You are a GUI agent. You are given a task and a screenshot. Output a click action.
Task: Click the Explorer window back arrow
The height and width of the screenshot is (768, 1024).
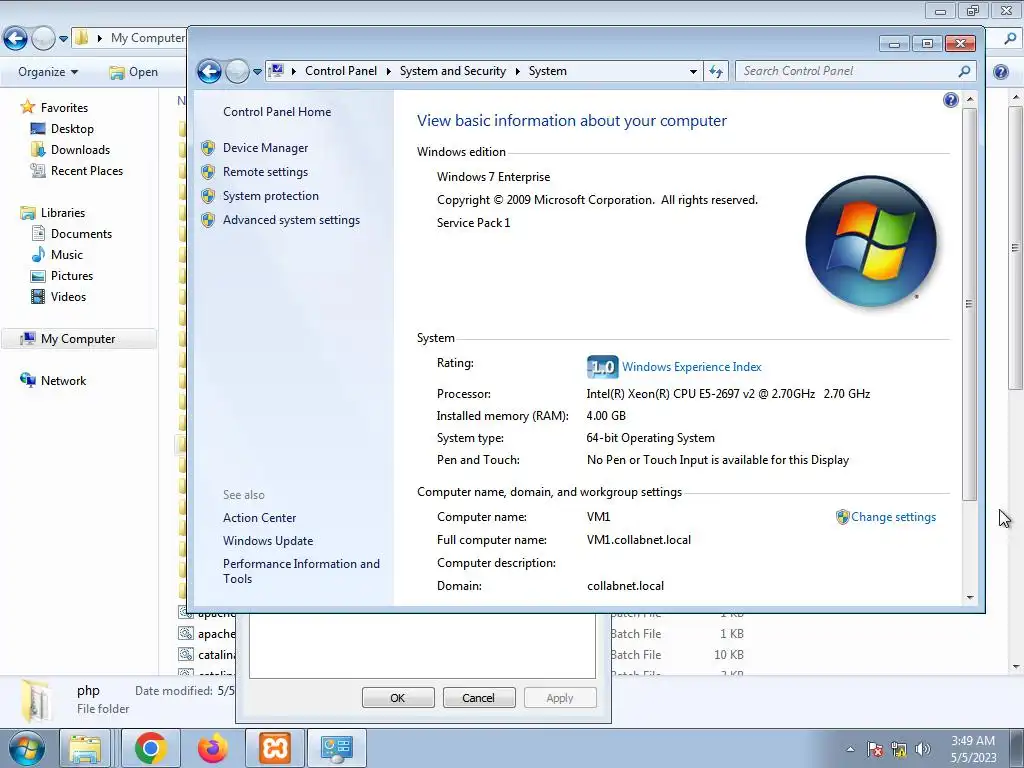click(x=16, y=39)
